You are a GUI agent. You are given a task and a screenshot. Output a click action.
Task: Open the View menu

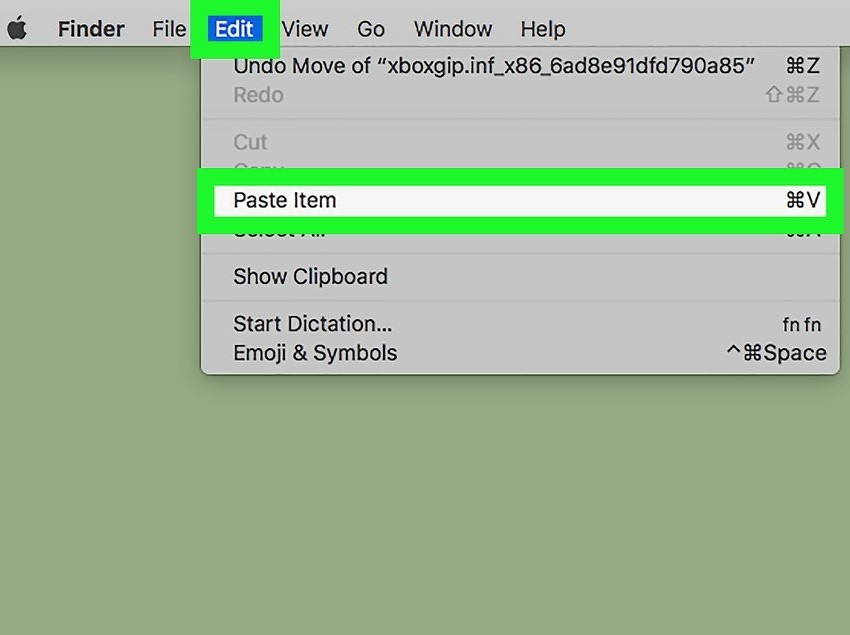pyautogui.click(x=305, y=29)
